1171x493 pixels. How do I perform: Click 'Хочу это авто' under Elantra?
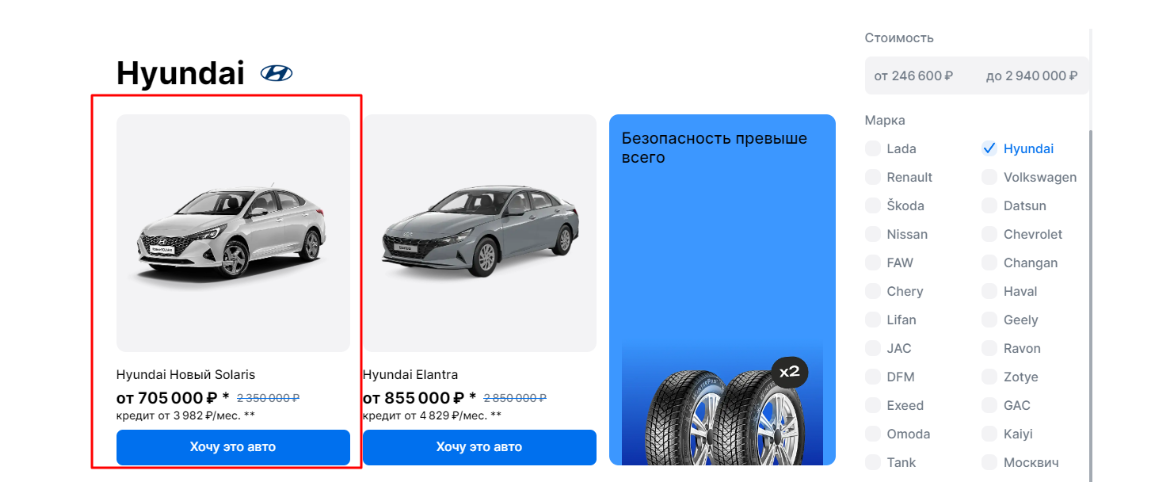click(x=479, y=447)
